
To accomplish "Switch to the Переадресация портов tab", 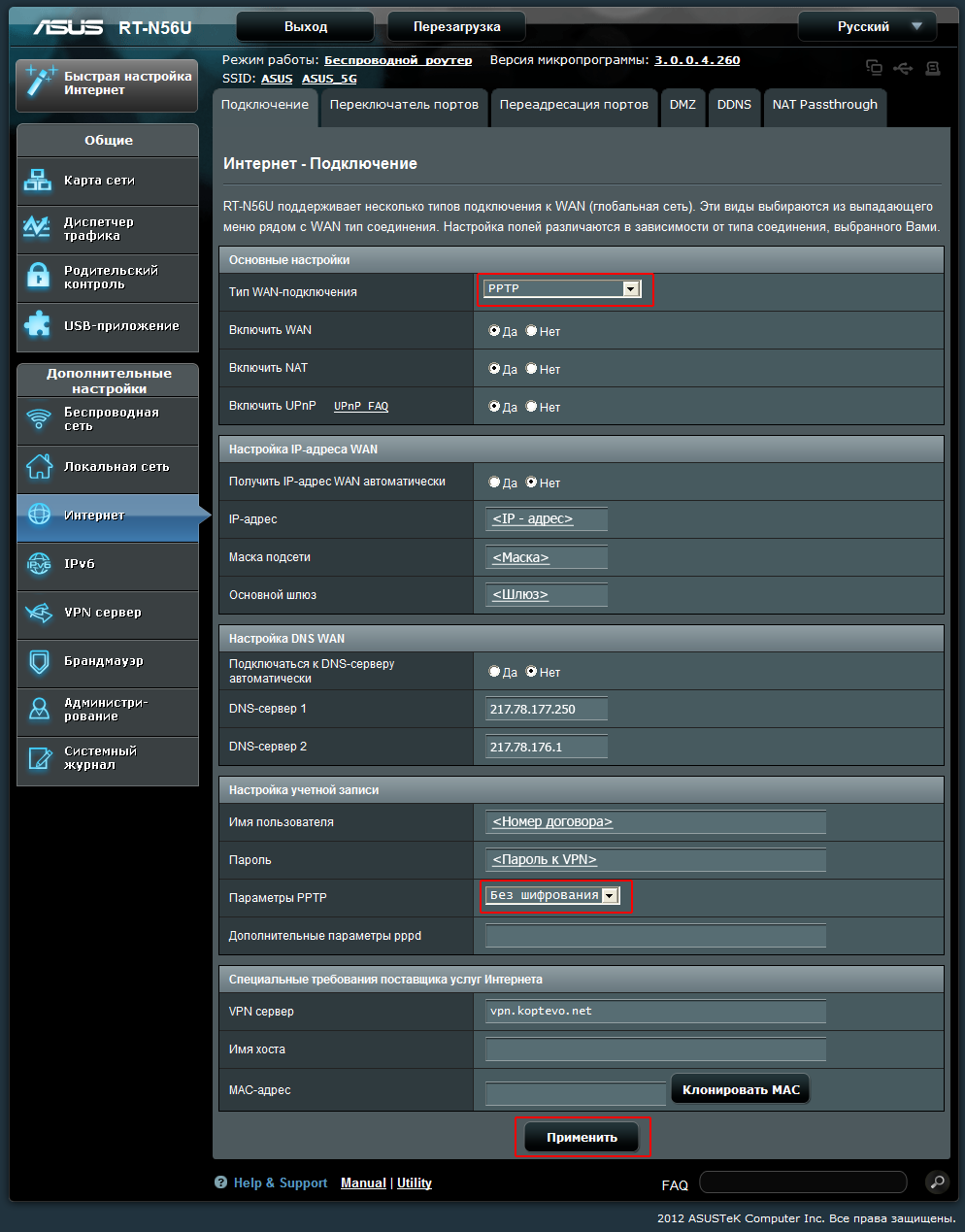I will point(574,105).
